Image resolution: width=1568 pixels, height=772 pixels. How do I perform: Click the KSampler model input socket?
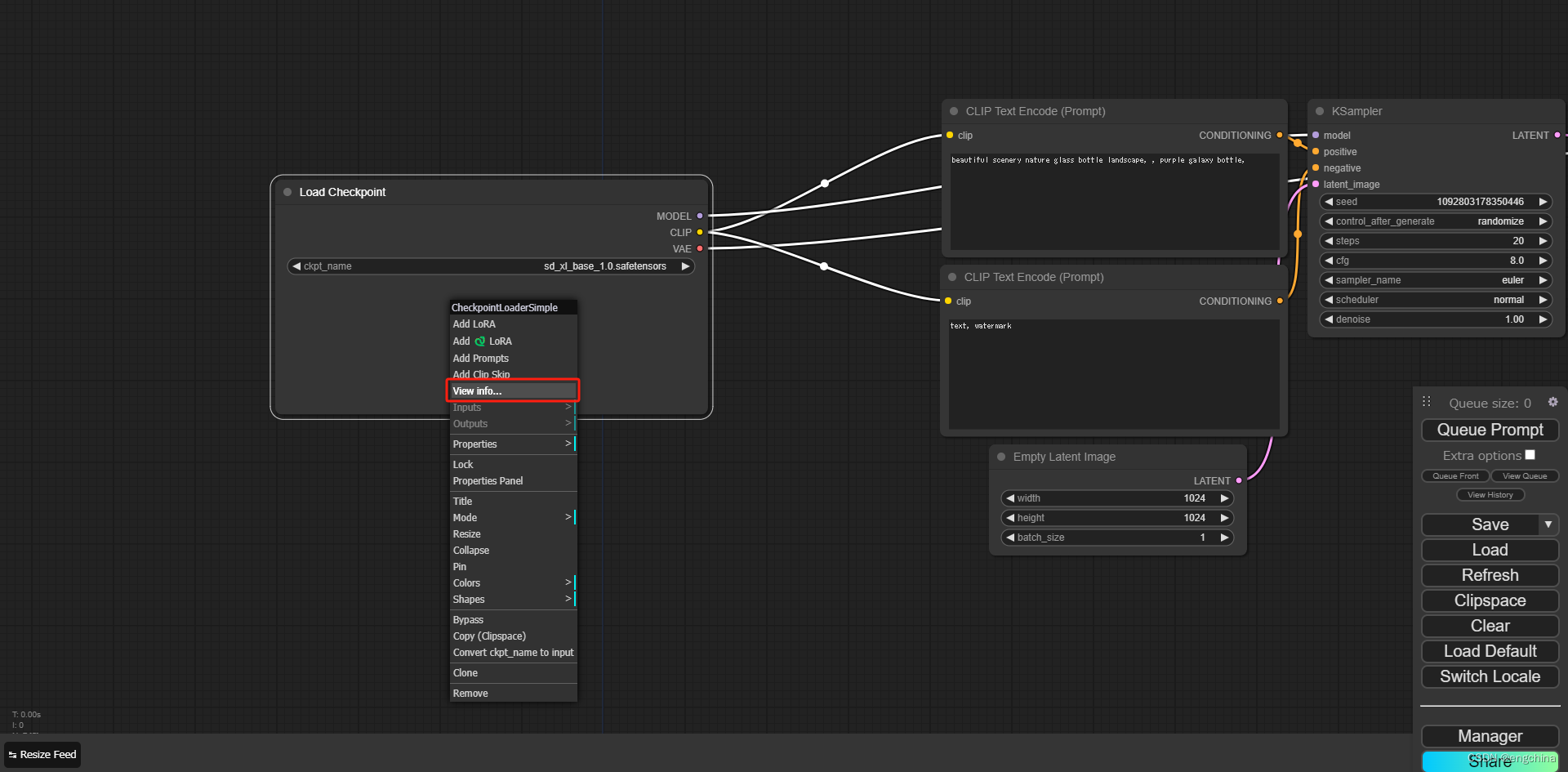click(1316, 135)
